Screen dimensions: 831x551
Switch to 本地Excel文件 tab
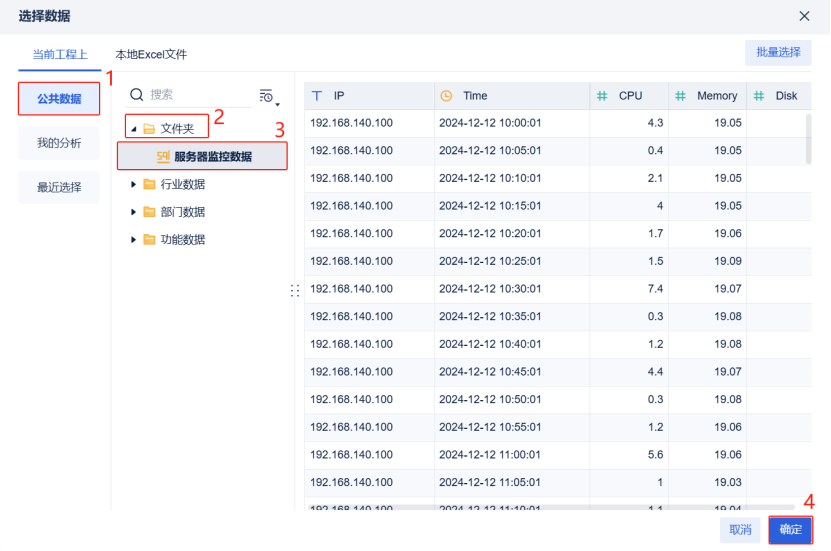click(151, 54)
